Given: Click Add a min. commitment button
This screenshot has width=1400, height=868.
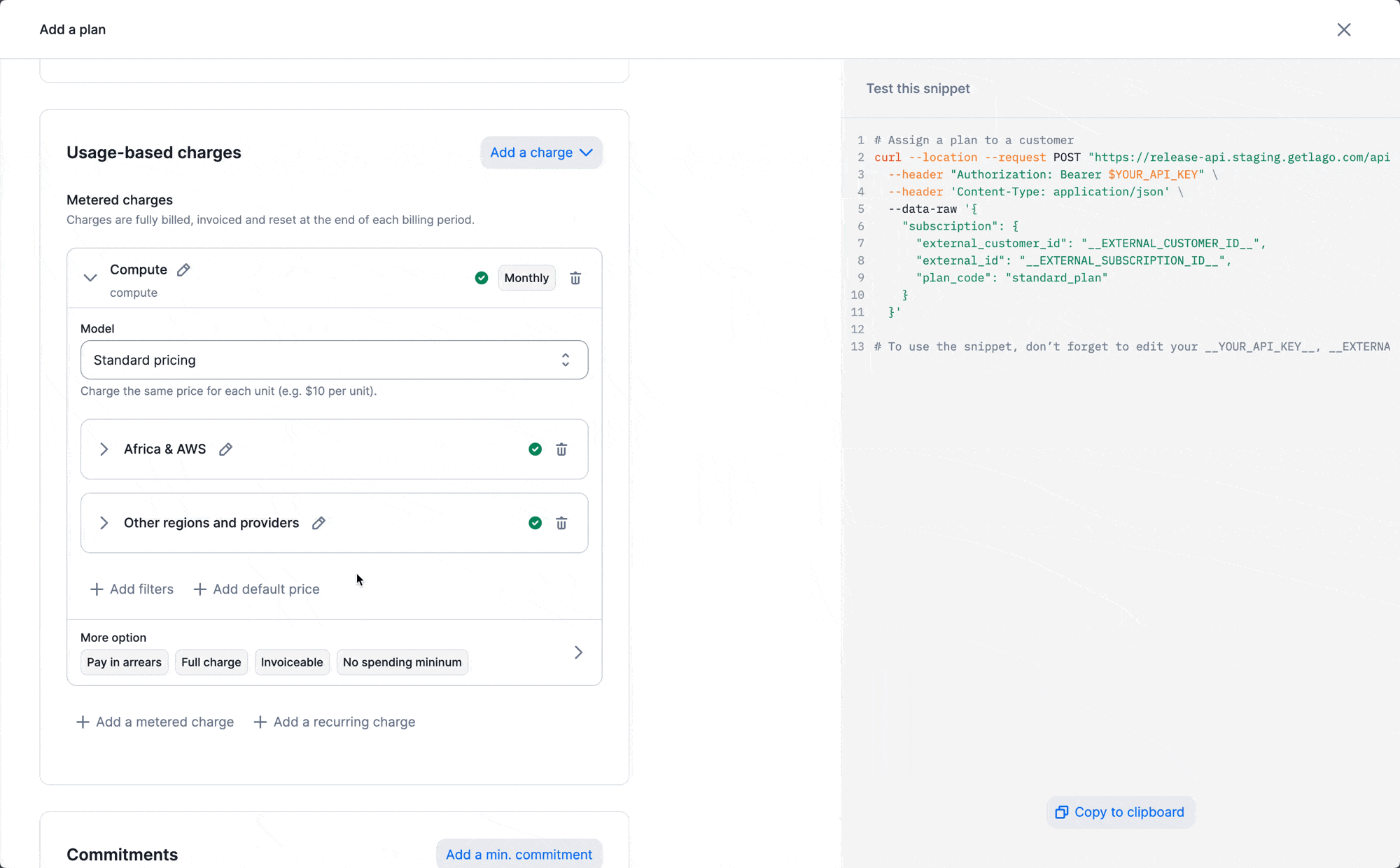Looking at the screenshot, I should tap(519, 854).
